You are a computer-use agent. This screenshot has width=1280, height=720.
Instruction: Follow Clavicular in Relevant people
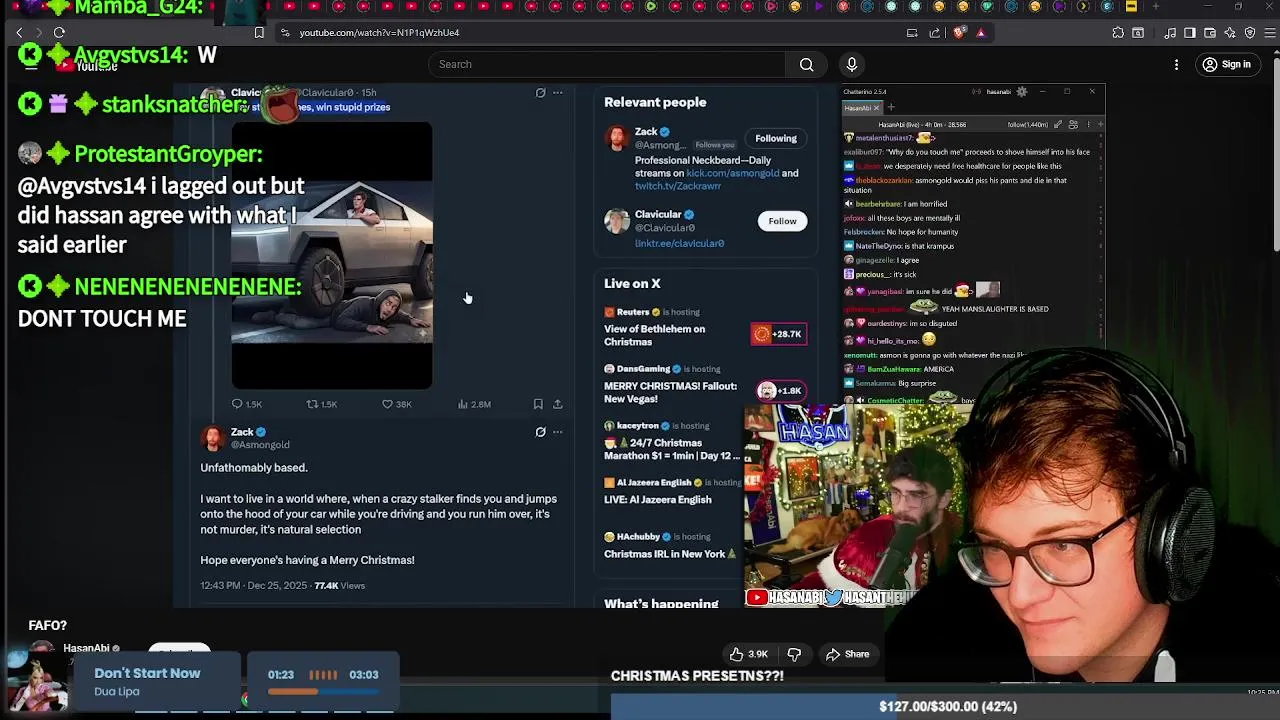[x=782, y=221]
